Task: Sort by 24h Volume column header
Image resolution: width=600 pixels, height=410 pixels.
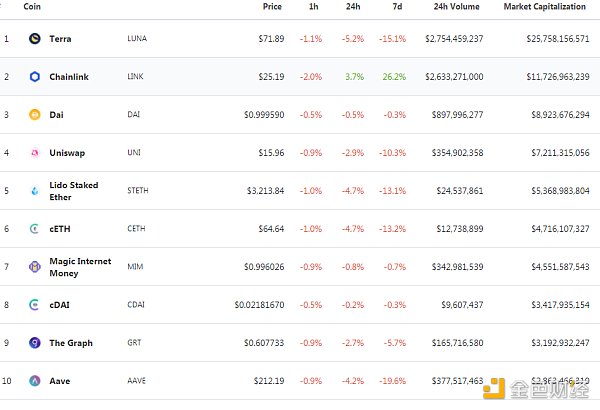Action: click(456, 7)
